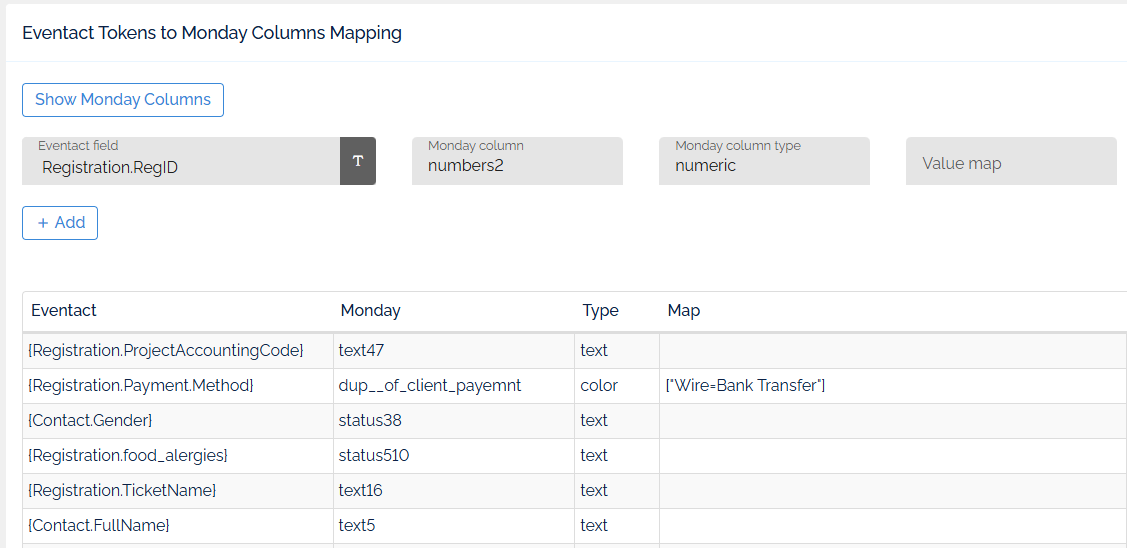Select the {Registration.food_alergies} cell
Viewport: 1127px width, 548px height.
(x=178, y=456)
